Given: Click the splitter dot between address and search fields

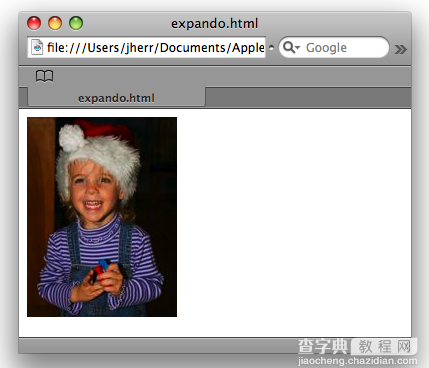Looking at the screenshot, I should pos(272,48).
